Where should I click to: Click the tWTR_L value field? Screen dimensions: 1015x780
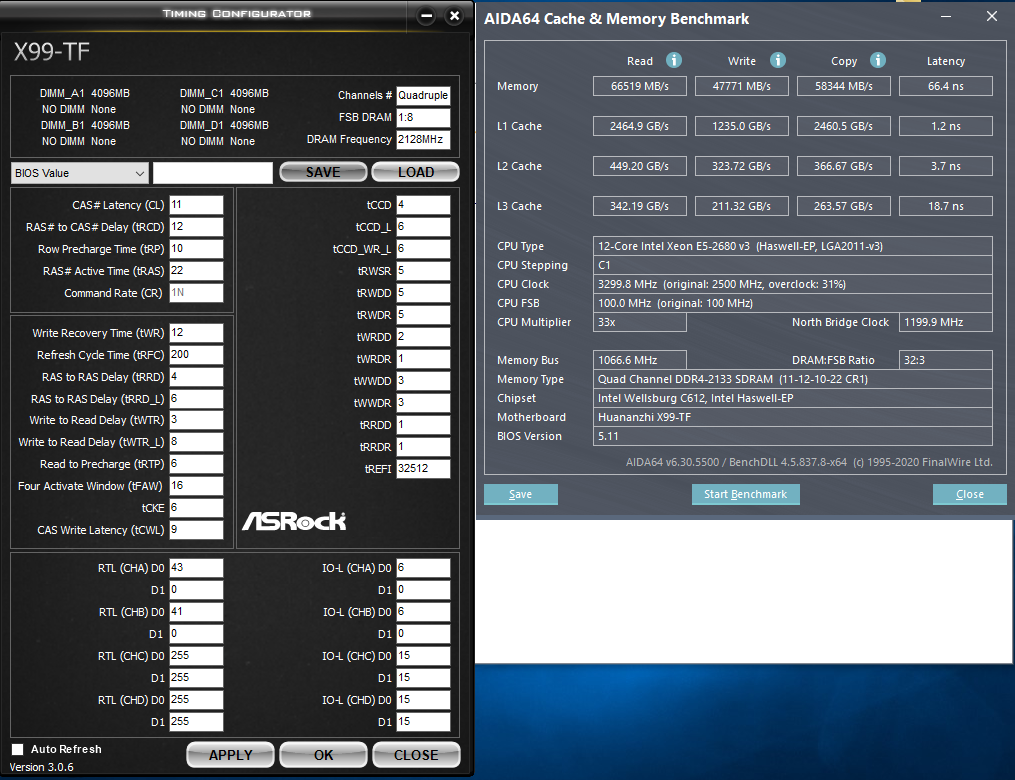tap(196, 441)
